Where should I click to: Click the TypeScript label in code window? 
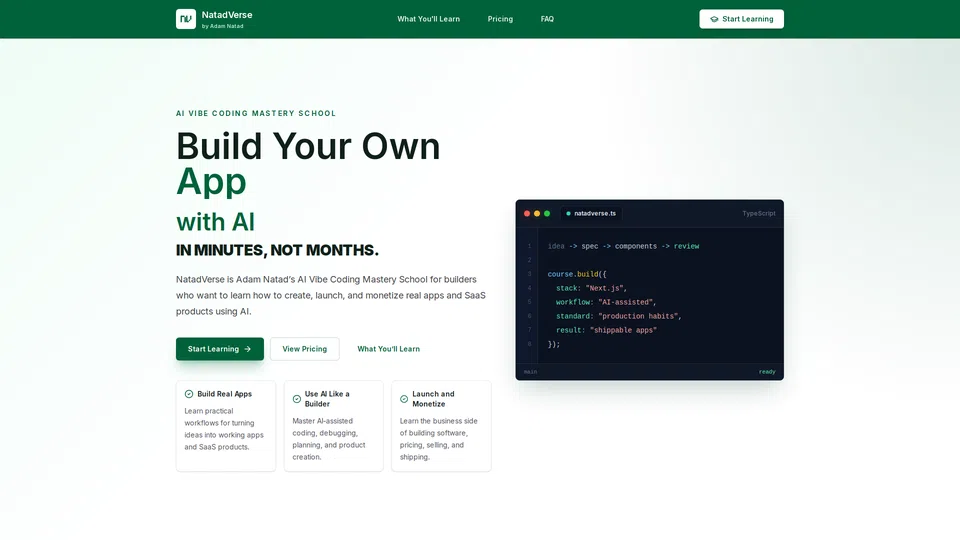tap(759, 214)
